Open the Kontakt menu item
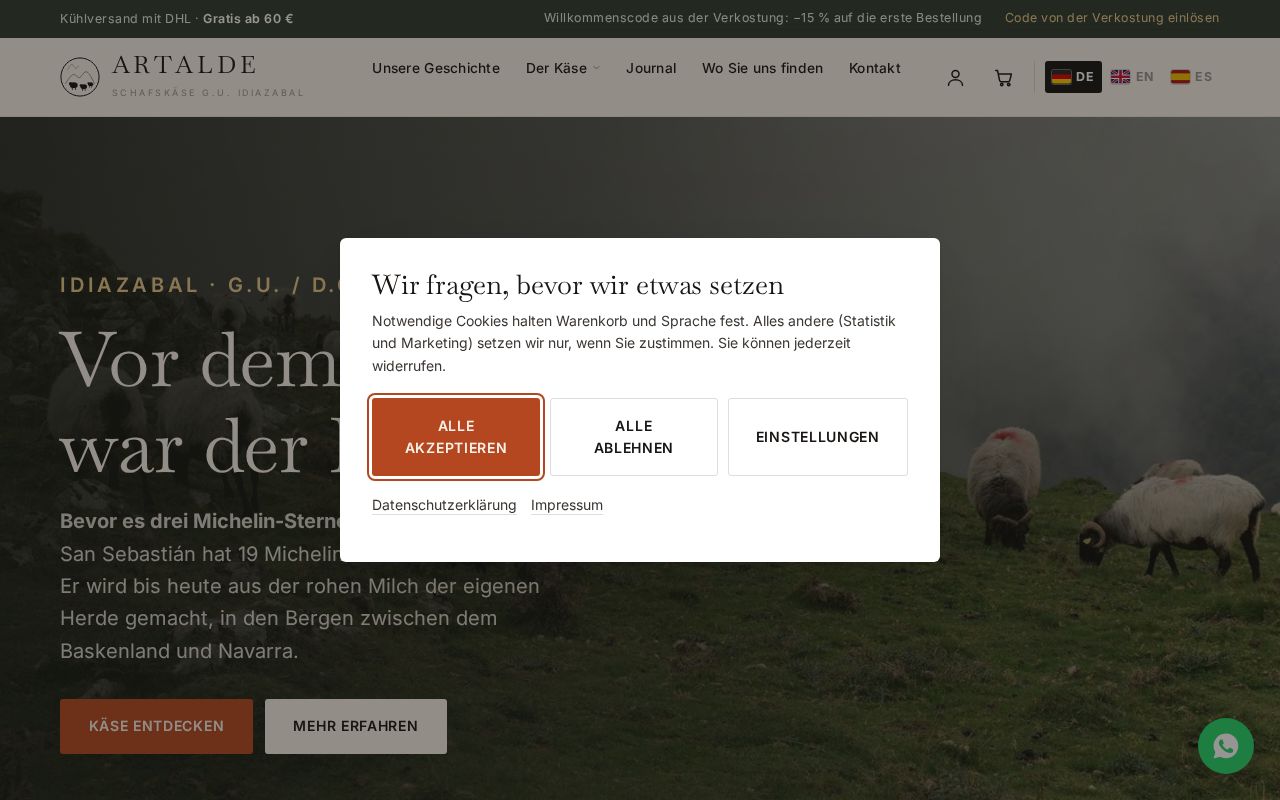 [x=875, y=68]
